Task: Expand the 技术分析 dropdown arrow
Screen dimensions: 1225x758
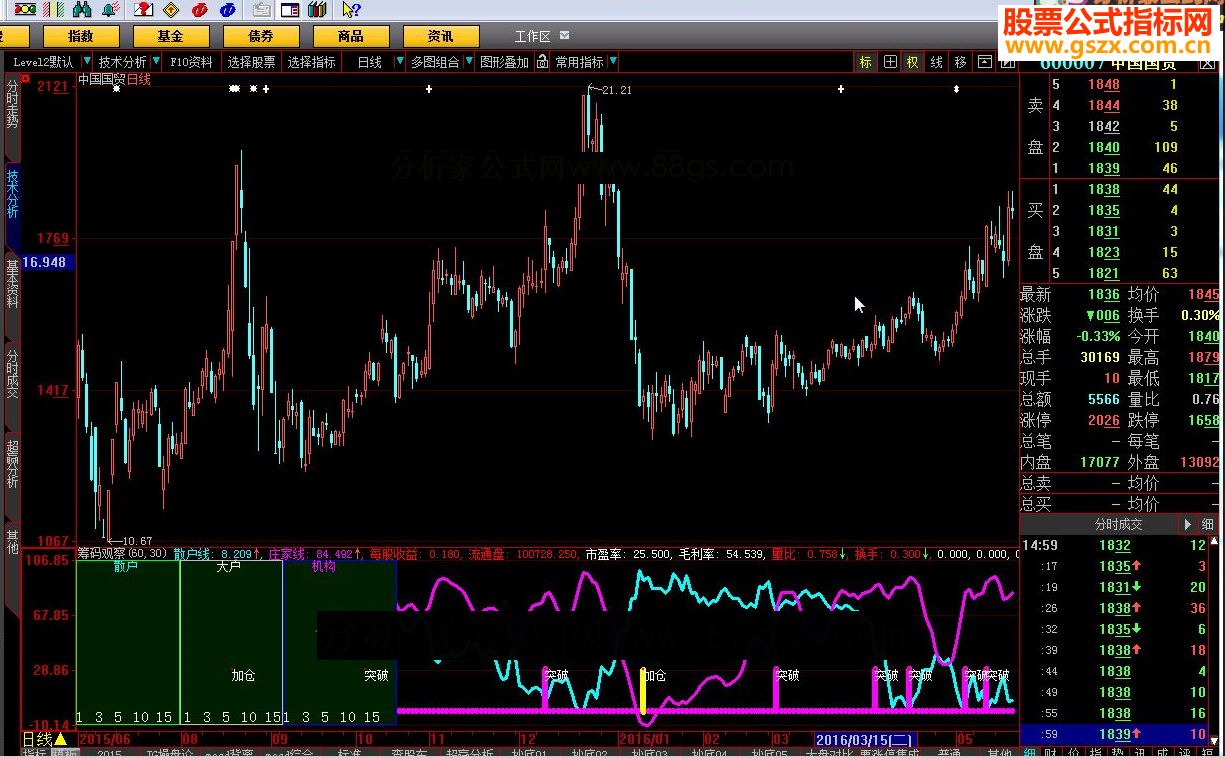Action: (x=156, y=62)
